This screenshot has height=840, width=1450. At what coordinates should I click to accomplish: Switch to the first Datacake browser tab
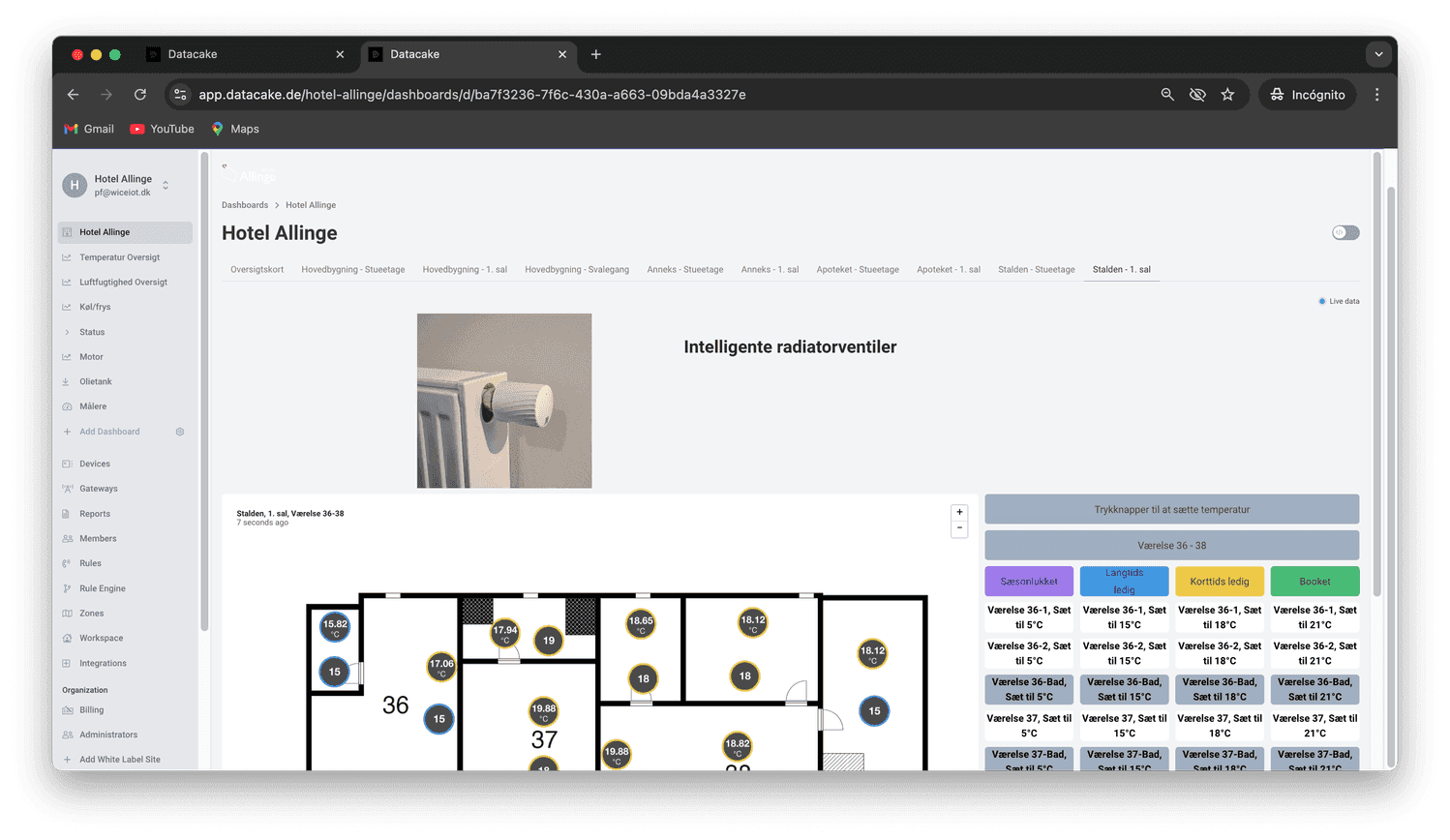point(245,54)
